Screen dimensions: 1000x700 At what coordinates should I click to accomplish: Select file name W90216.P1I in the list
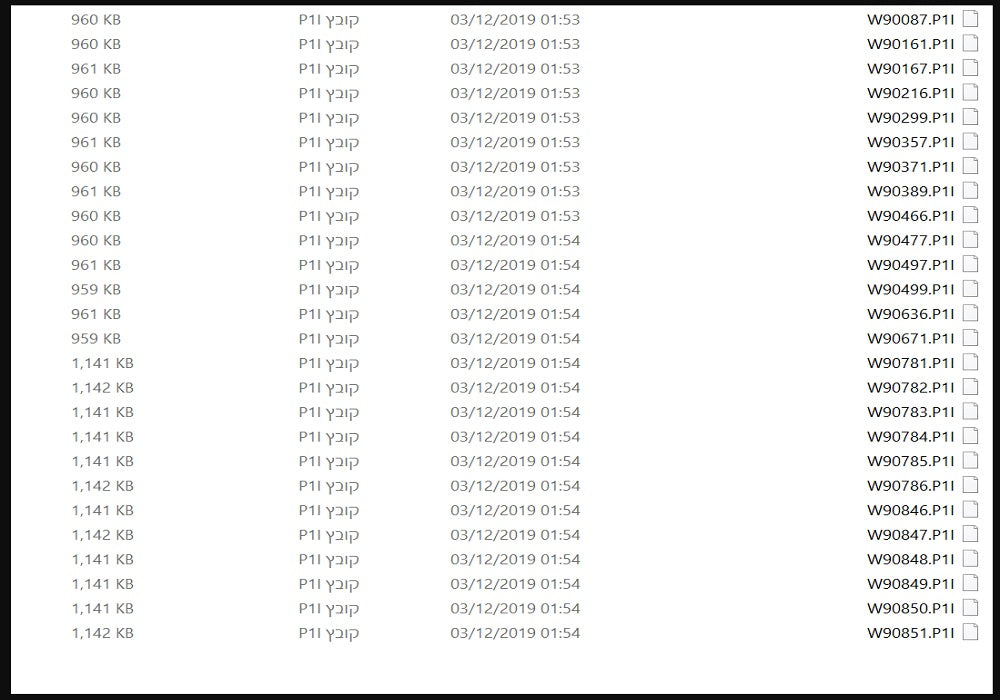[x=911, y=93]
